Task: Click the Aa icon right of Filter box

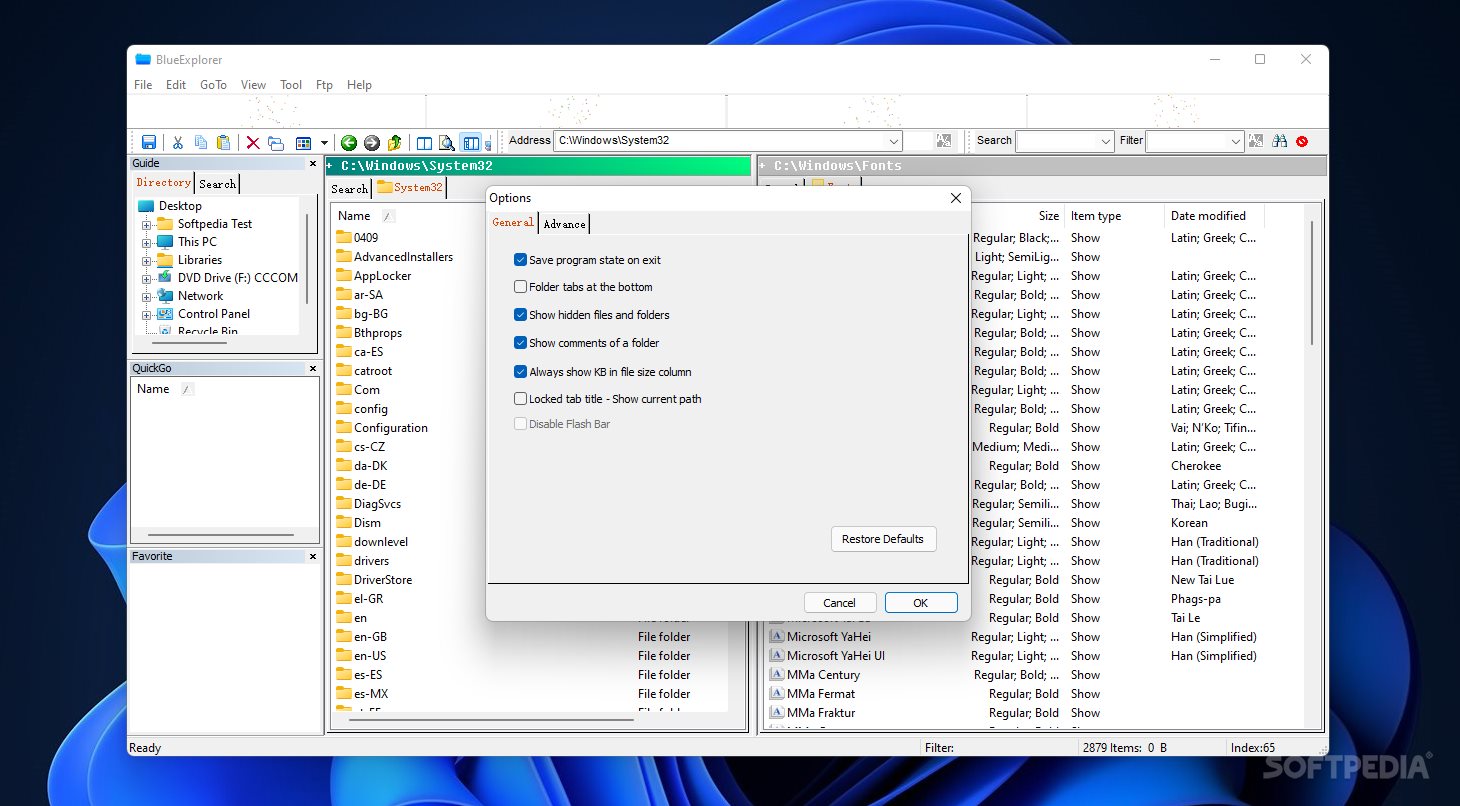Action: [x=1256, y=141]
